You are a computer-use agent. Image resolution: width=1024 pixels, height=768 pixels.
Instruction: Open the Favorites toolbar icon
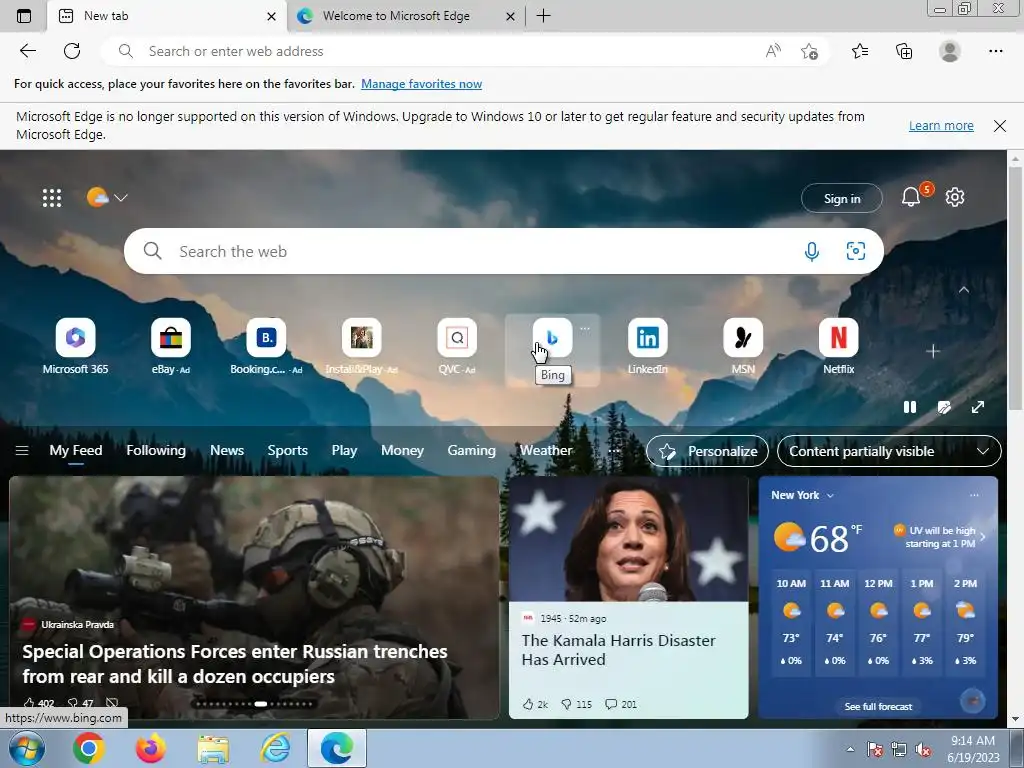coord(860,51)
